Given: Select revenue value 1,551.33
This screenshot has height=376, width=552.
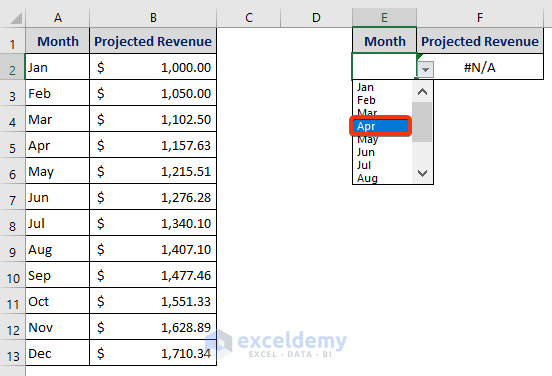Looking at the screenshot, I should 153,301.
